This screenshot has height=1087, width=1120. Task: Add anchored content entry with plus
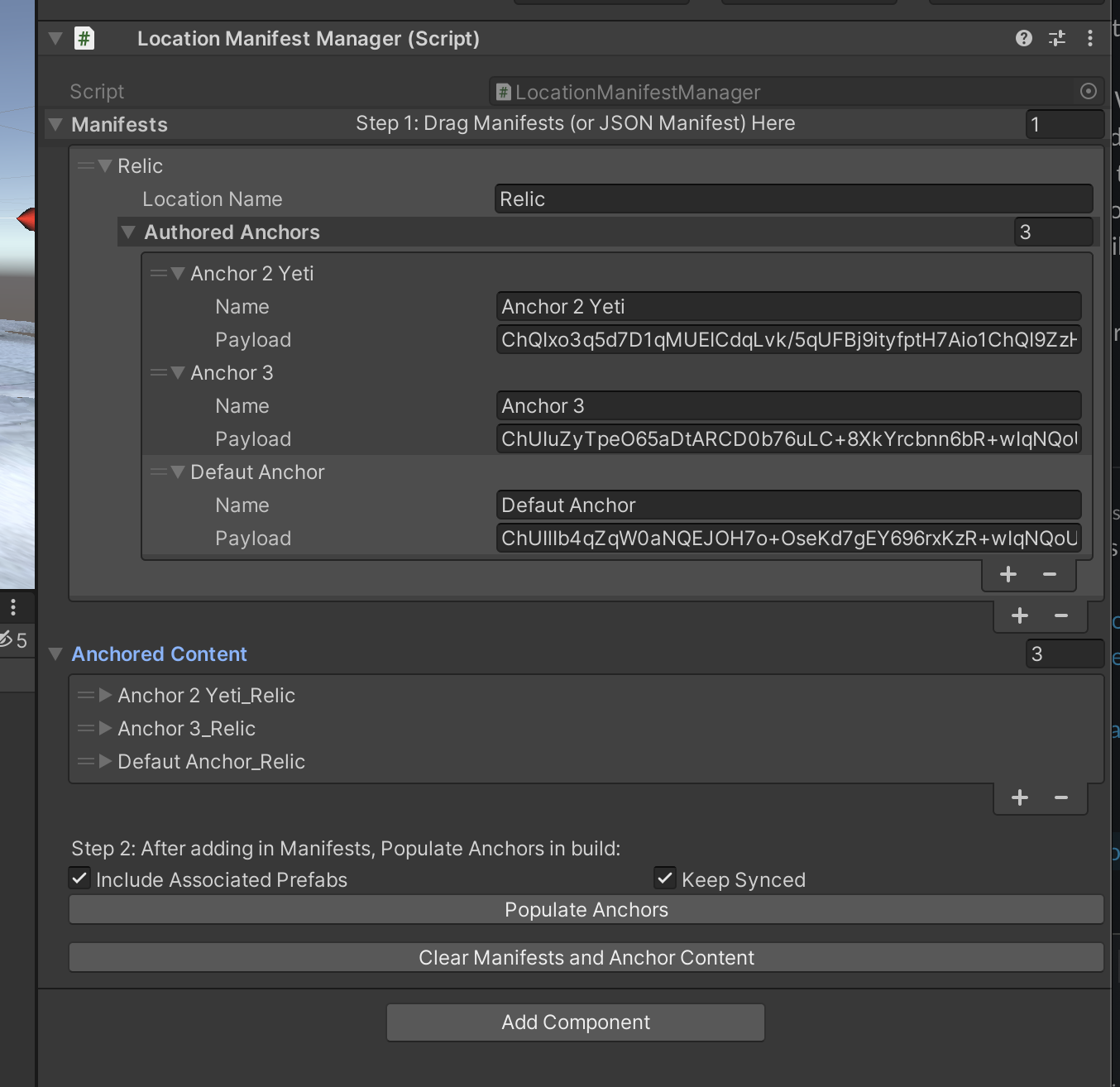tap(1020, 797)
